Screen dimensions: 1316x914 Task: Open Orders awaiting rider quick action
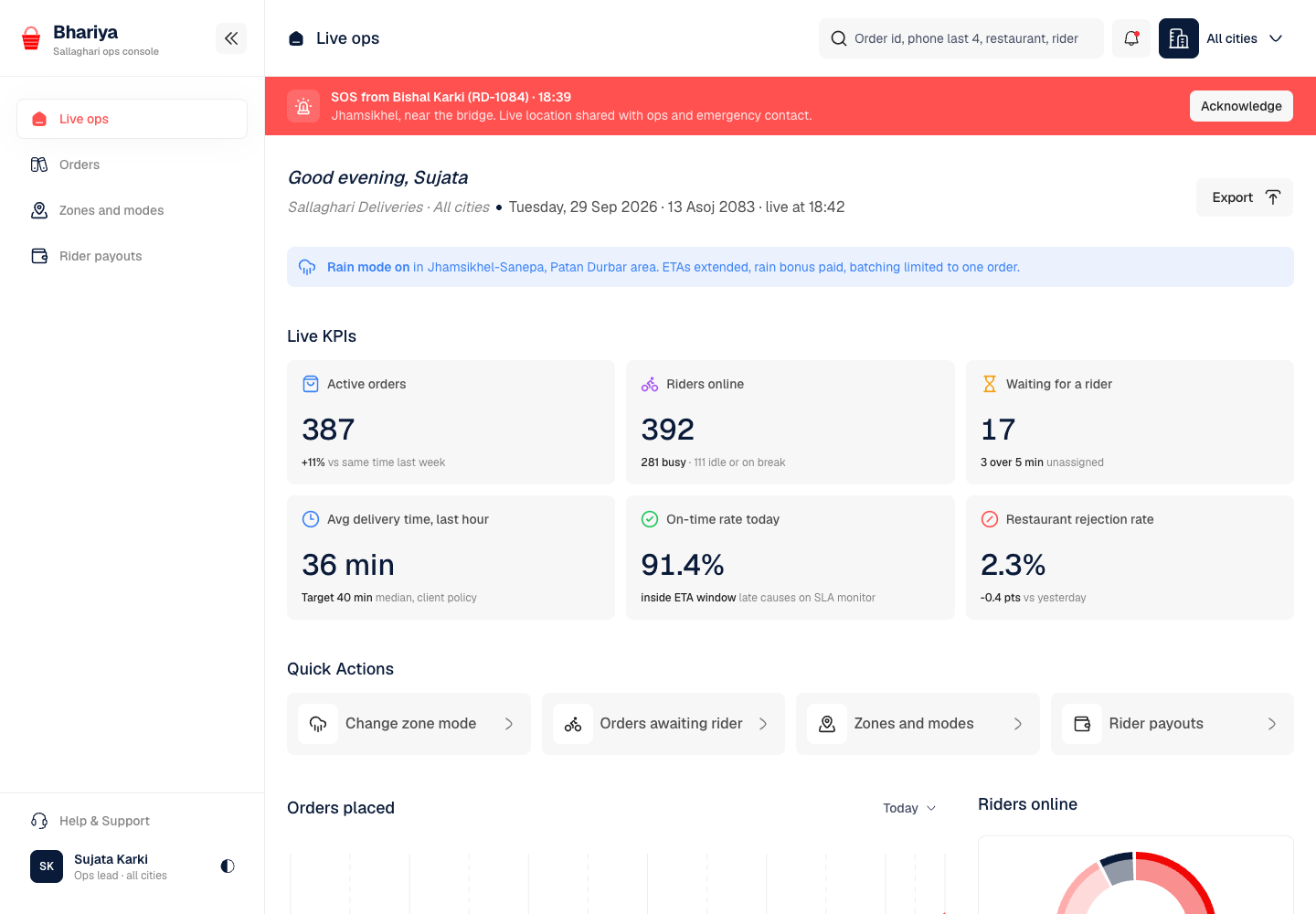663,724
